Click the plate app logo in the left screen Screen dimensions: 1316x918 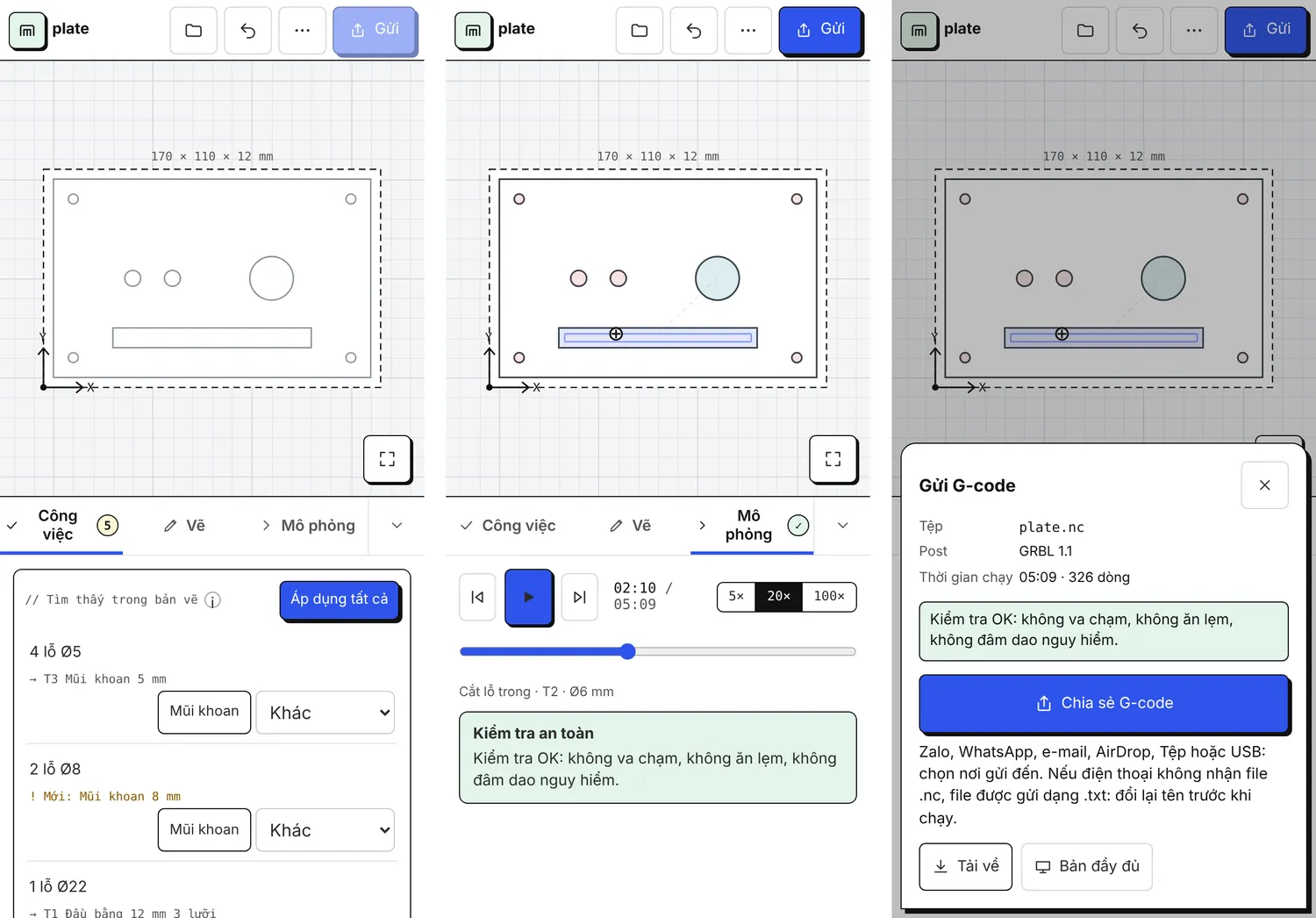[x=27, y=31]
